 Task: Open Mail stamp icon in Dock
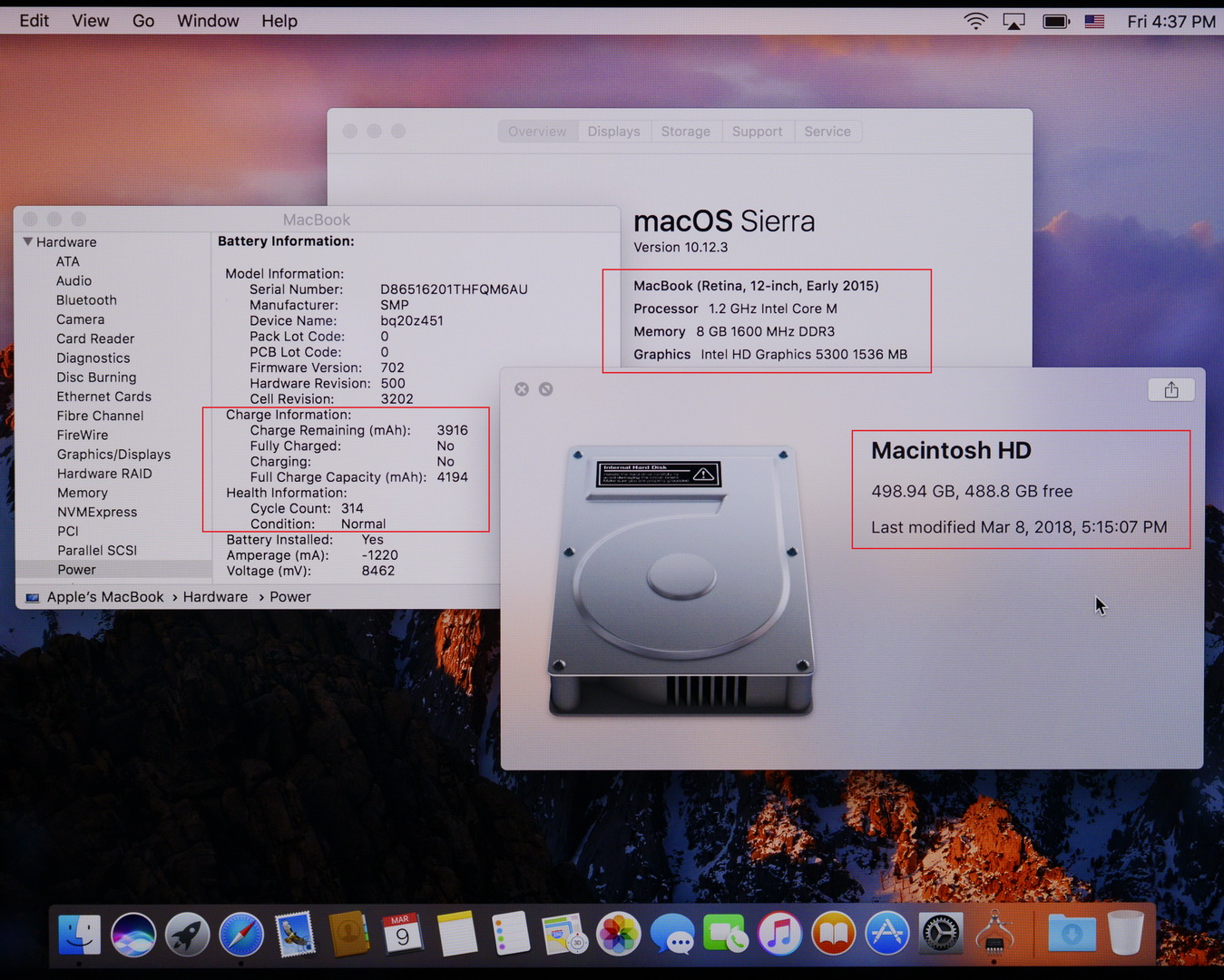[x=296, y=934]
